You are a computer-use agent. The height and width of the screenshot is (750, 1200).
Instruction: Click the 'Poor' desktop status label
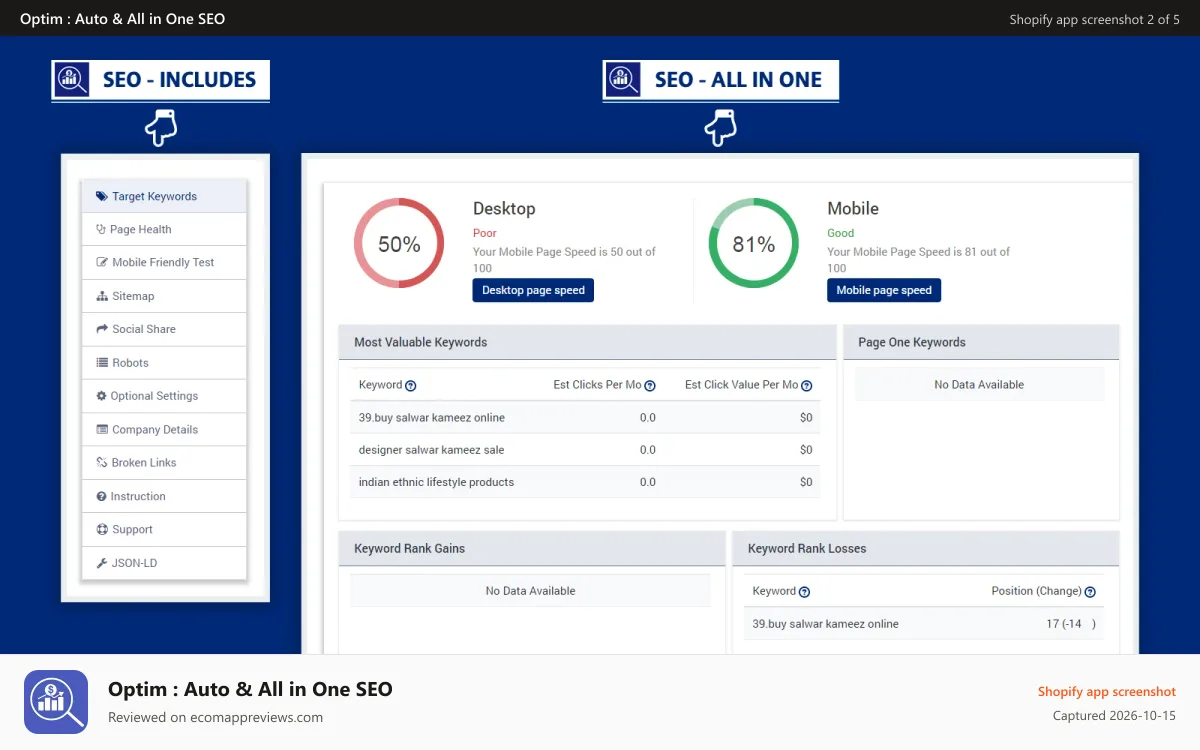tap(485, 233)
